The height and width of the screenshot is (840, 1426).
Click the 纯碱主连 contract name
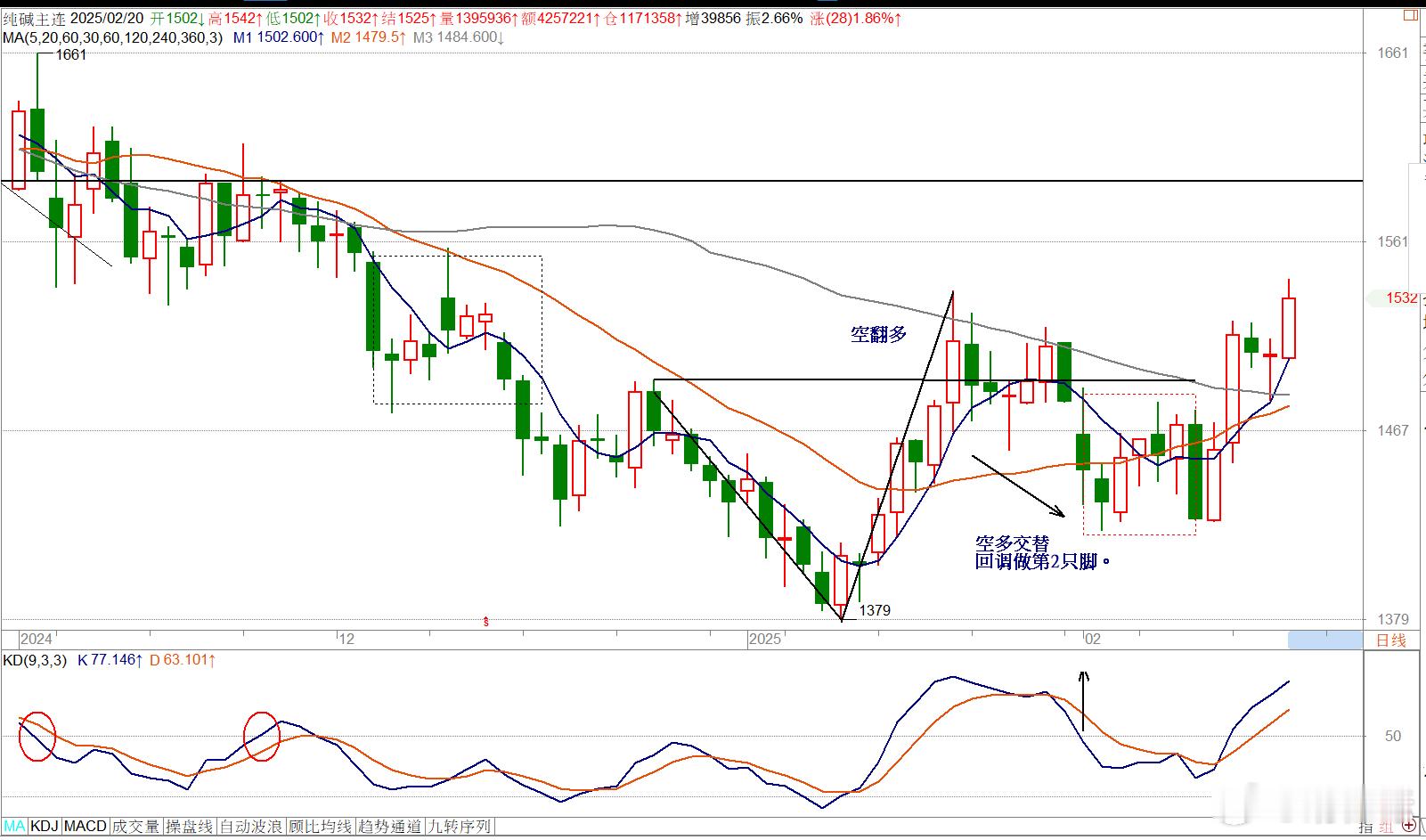(x=34, y=18)
